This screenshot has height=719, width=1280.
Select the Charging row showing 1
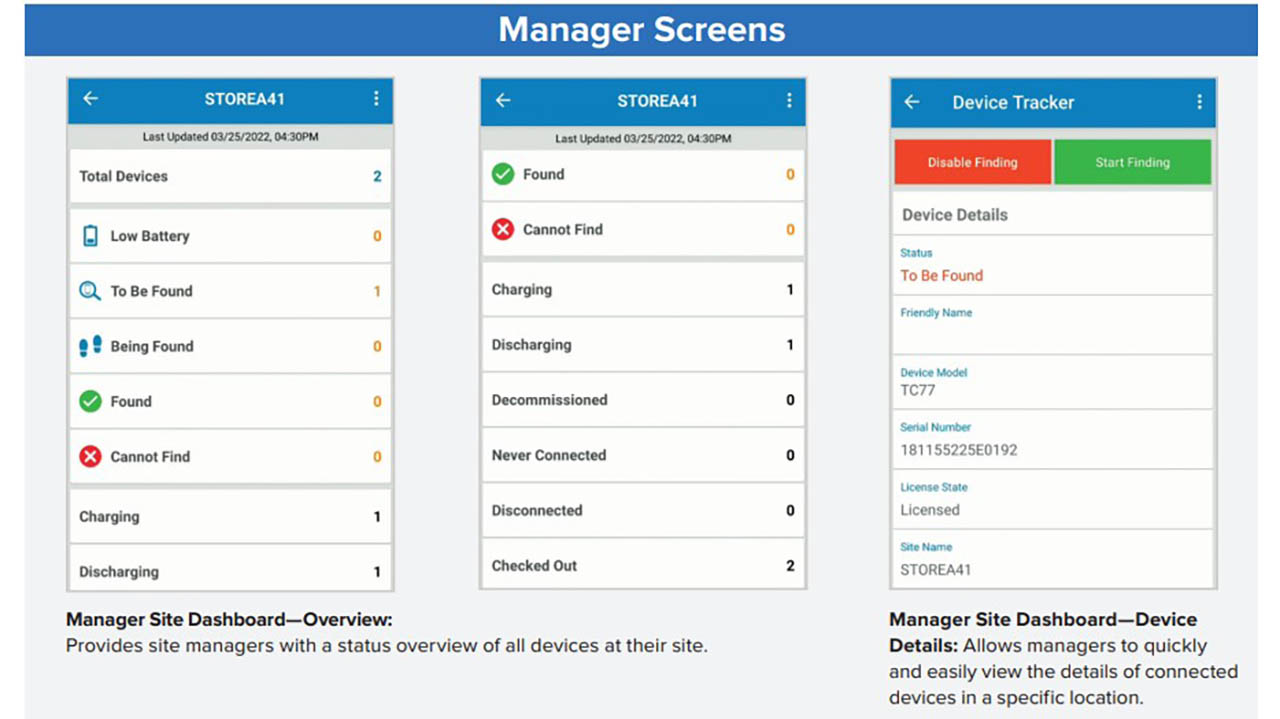[x=229, y=516]
